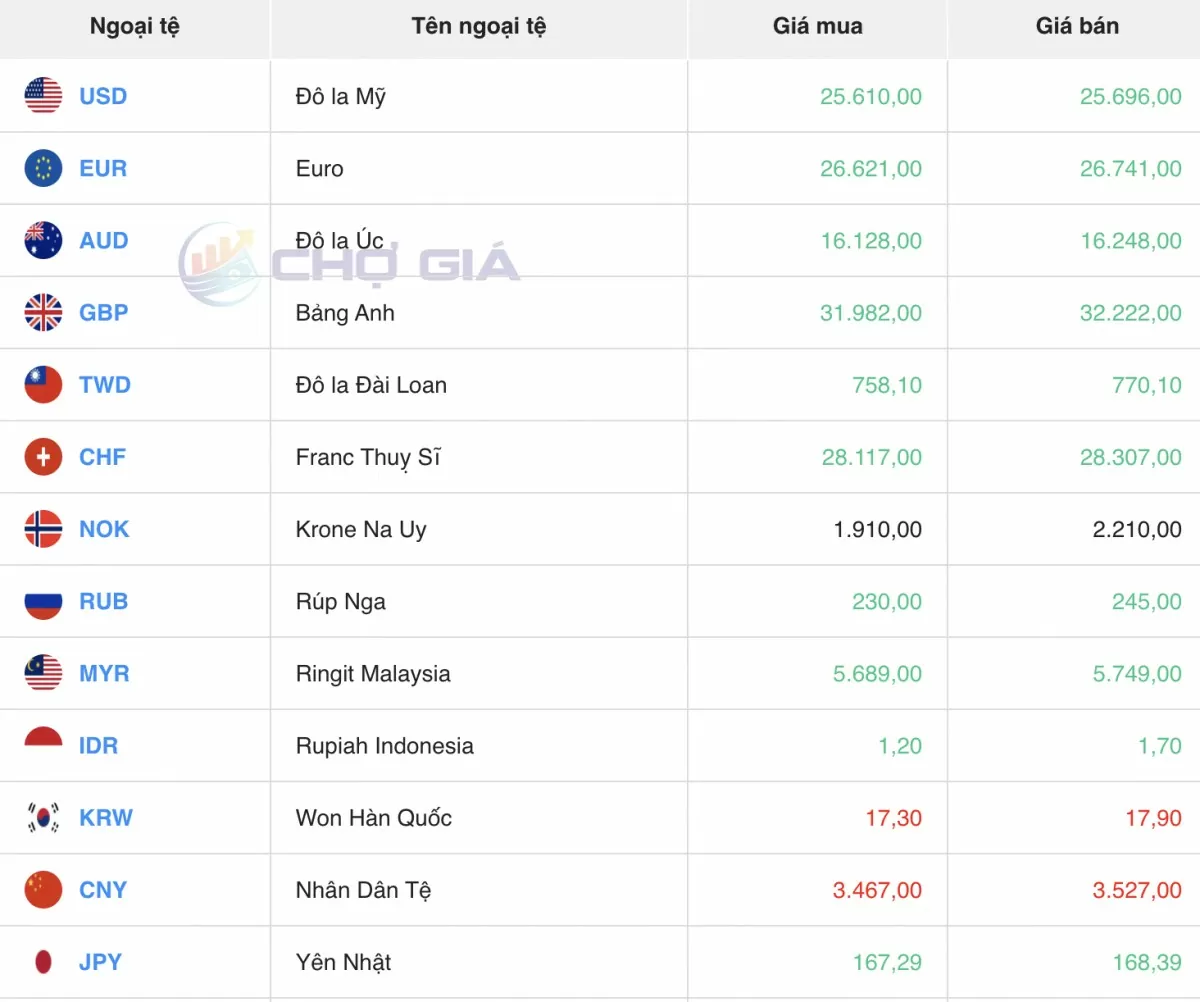Click the Tên ngoại tệ column header

pos(478,27)
